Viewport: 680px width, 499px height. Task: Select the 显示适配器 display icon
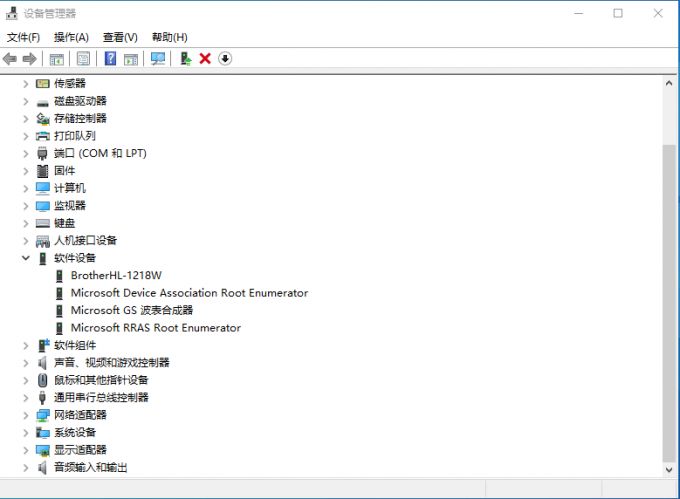coord(42,450)
